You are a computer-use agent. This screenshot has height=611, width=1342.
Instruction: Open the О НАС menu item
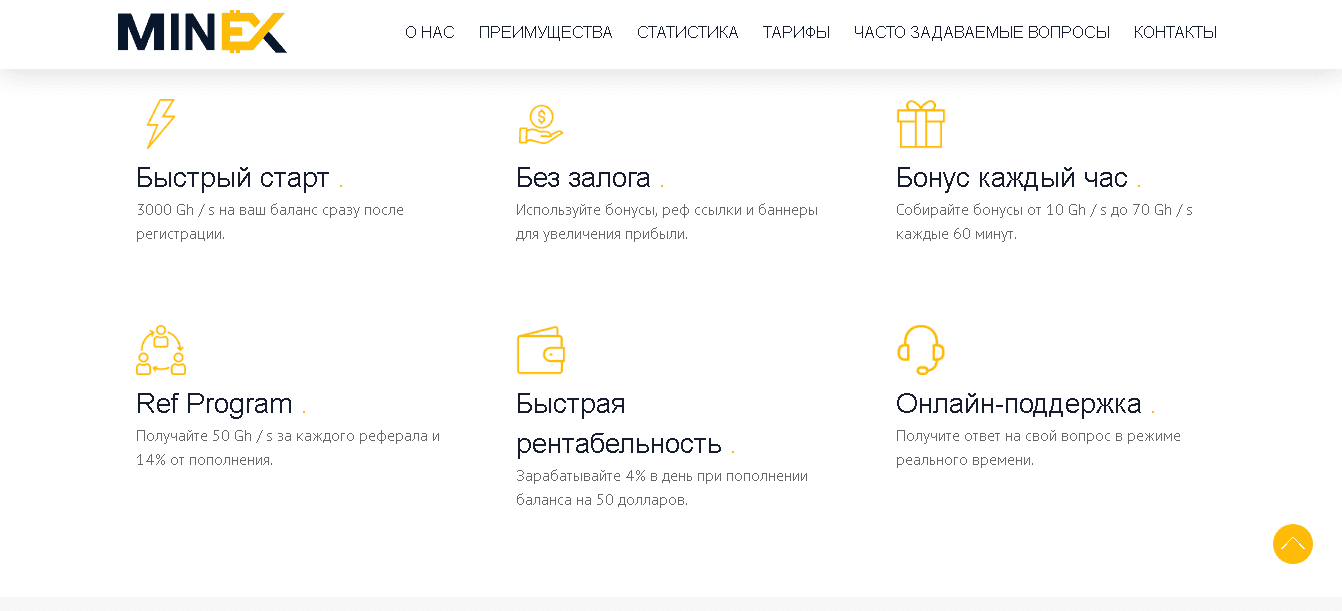[x=429, y=32]
